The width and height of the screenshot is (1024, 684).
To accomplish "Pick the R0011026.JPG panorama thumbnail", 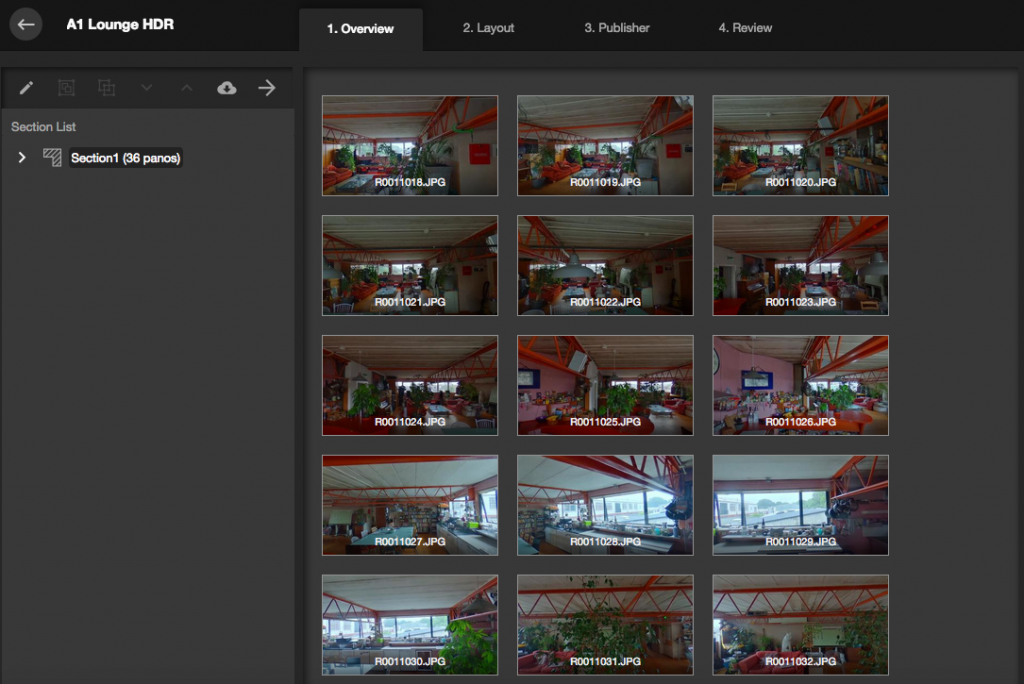I will click(800, 385).
